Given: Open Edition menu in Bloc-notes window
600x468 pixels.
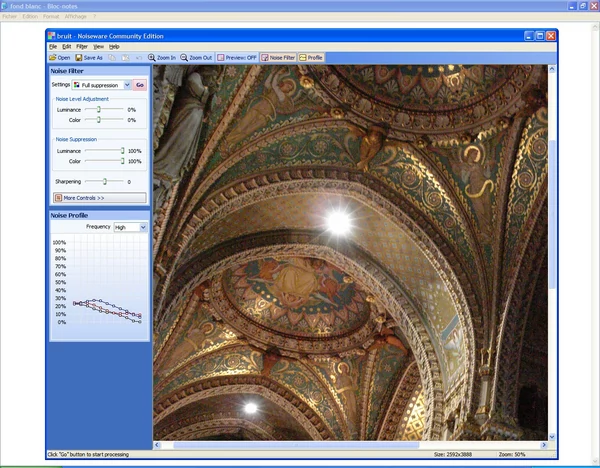Looking at the screenshot, I should (30, 16).
